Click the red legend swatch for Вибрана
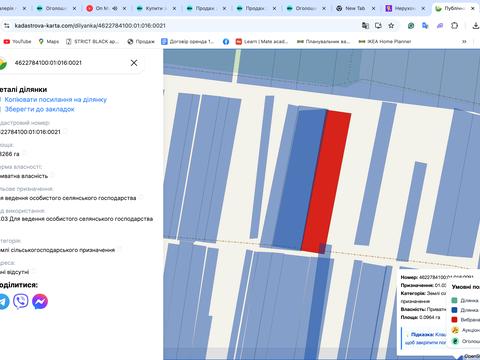The width and height of the screenshot is (480, 360). 454,320
